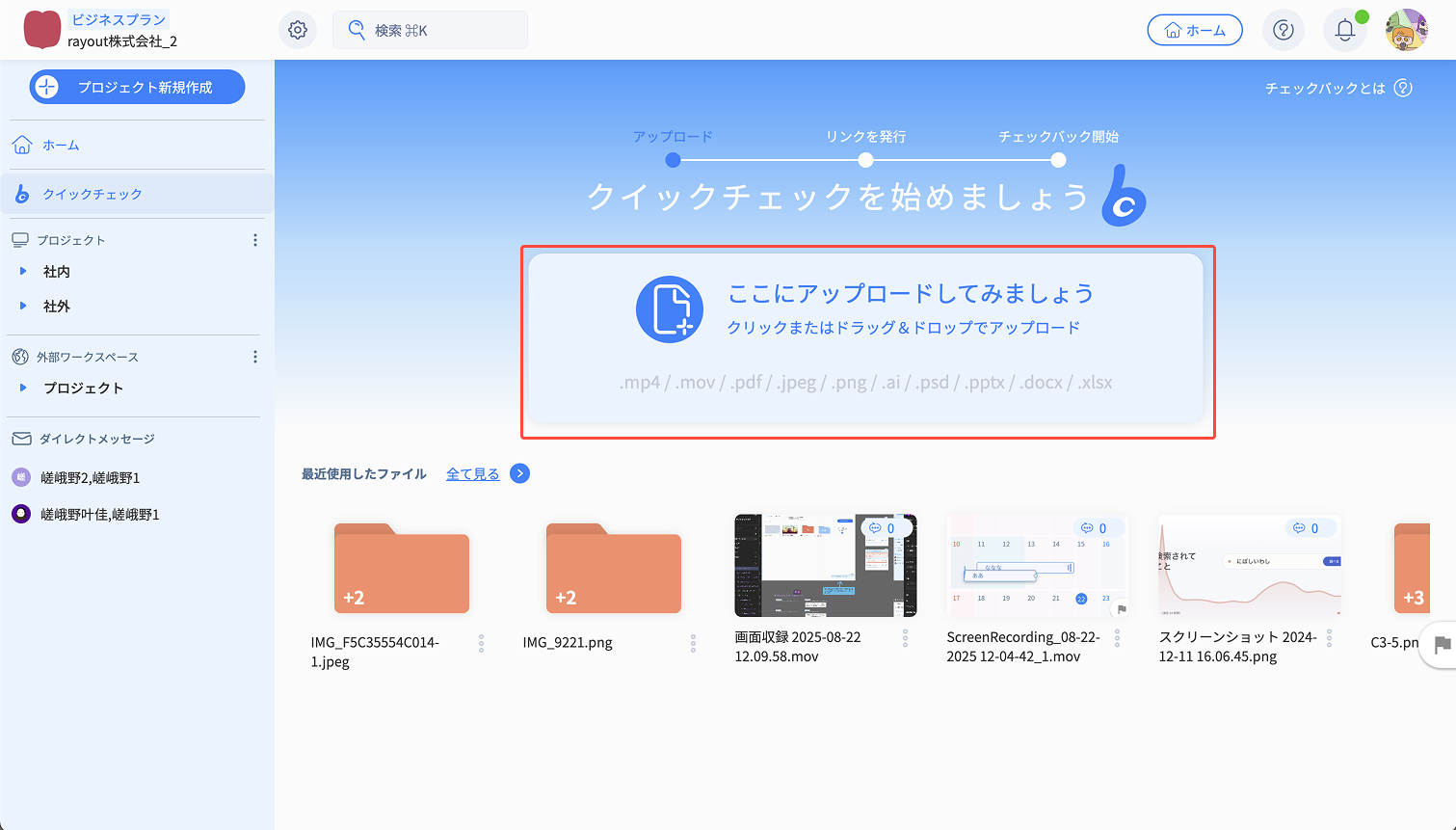Screen dimensions: 1456x830
Task: Select クイックチェック in the sidebar
Action: click(92, 194)
